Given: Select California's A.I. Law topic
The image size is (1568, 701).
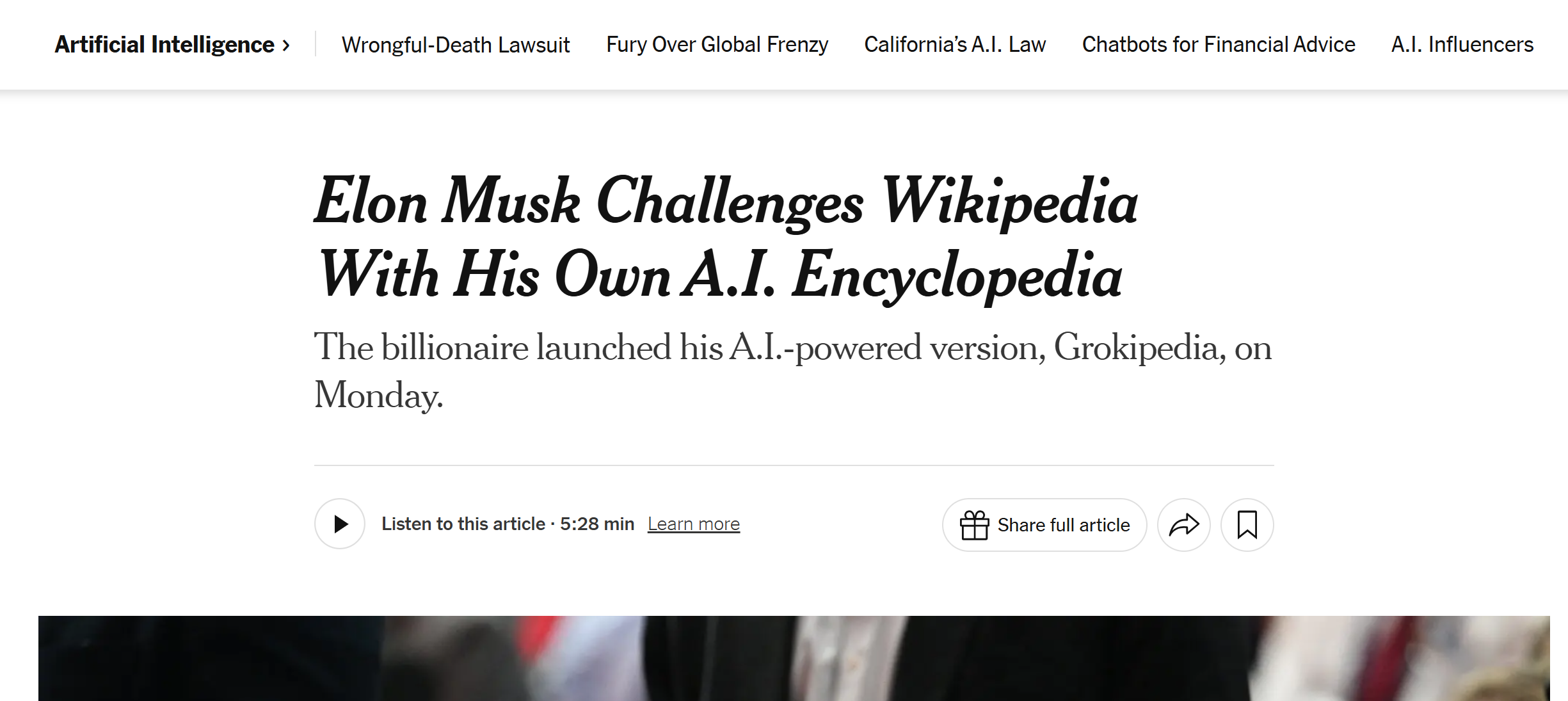Looking at the screenshot, I should (955, 45).
